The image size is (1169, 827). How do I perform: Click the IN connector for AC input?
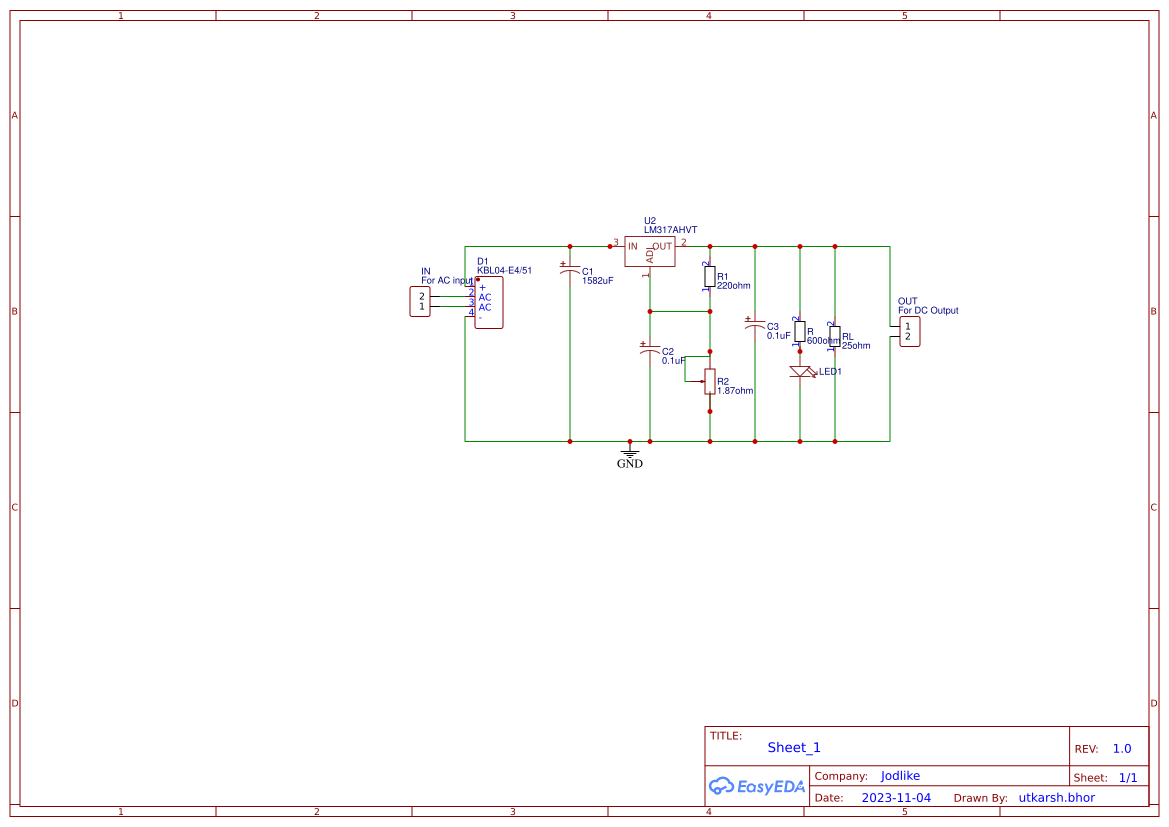[421, 300]
